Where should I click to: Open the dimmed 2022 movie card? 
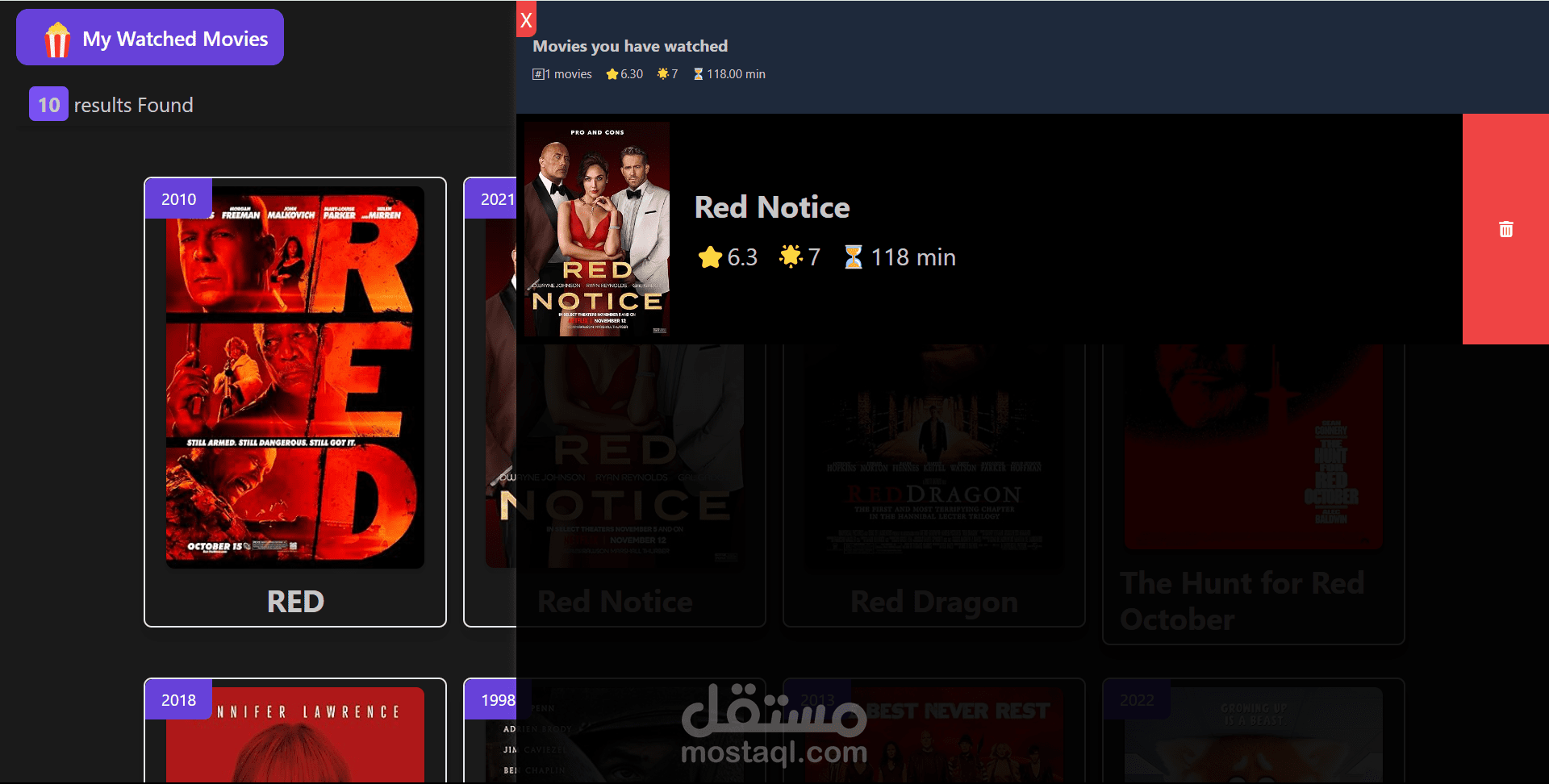[x=1253, y=731]
